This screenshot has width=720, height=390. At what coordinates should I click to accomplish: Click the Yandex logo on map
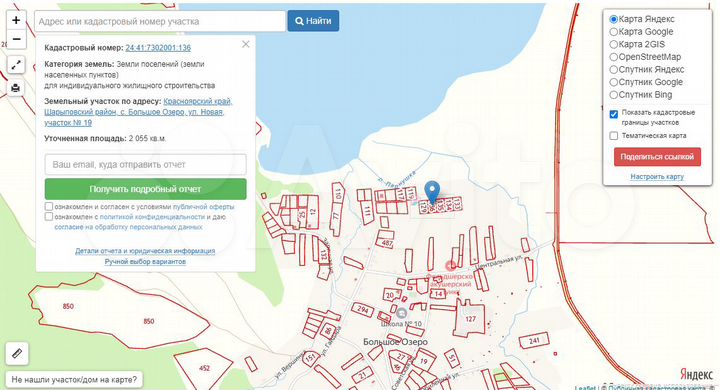(x=697, y=374)
